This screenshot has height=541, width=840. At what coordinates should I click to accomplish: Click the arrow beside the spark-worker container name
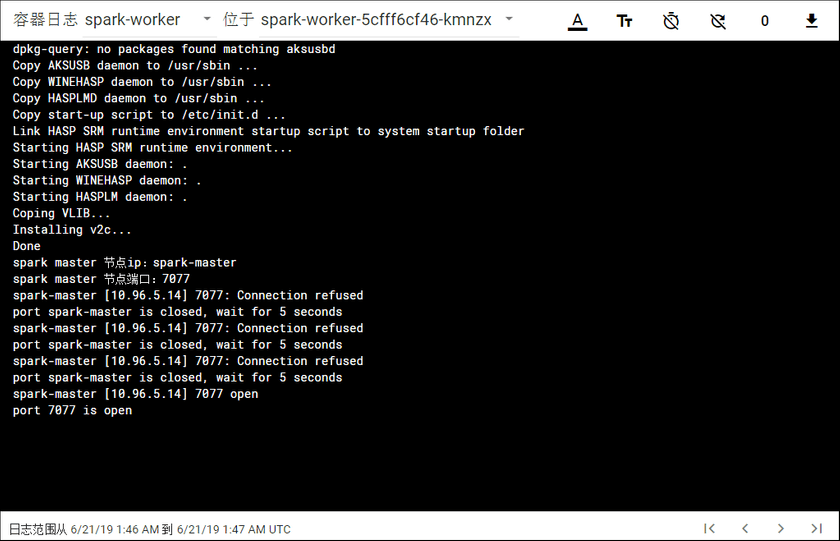(207, 20)
